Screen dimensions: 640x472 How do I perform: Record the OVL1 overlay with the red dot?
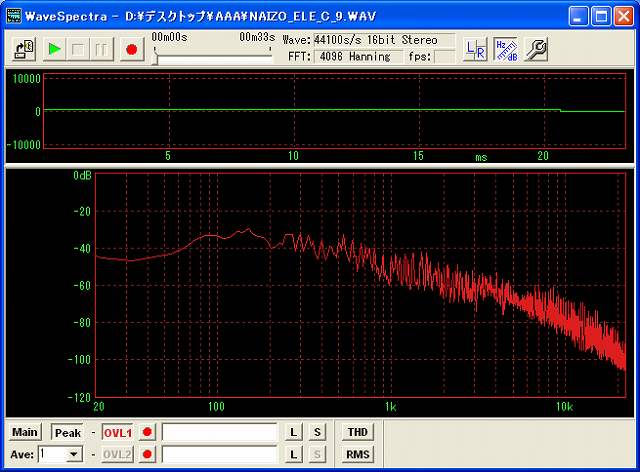click(147, 432)
